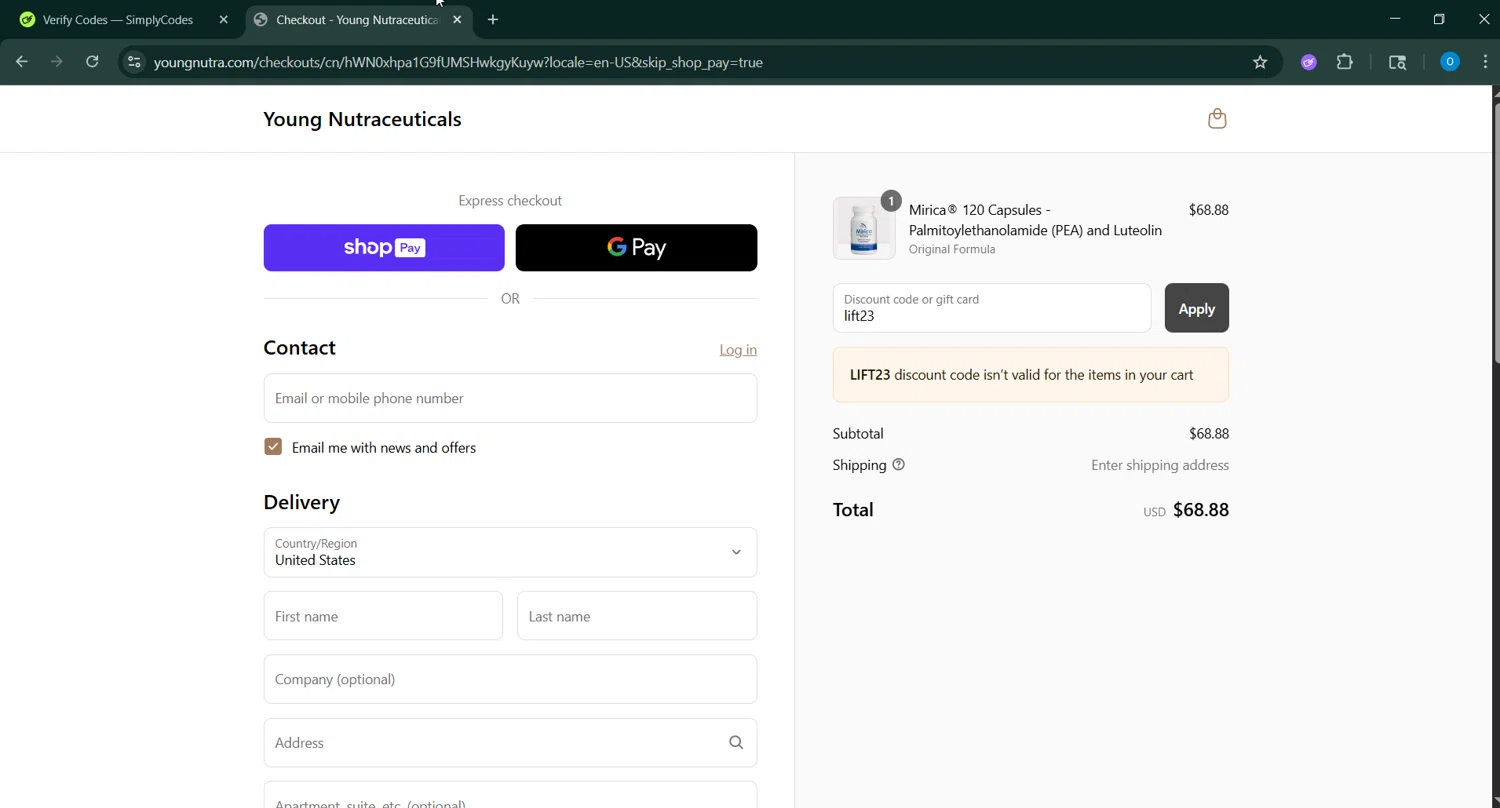Click the Mirica 120 Capsules product name

pyautogui.click(x=1035, y=220)
